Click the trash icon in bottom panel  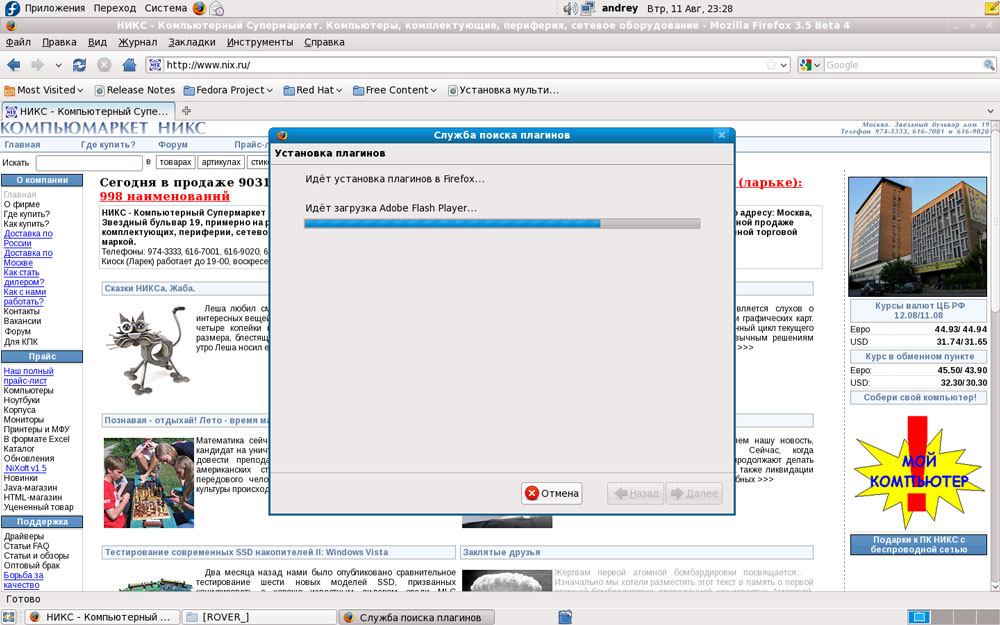(x=565, y=617)
